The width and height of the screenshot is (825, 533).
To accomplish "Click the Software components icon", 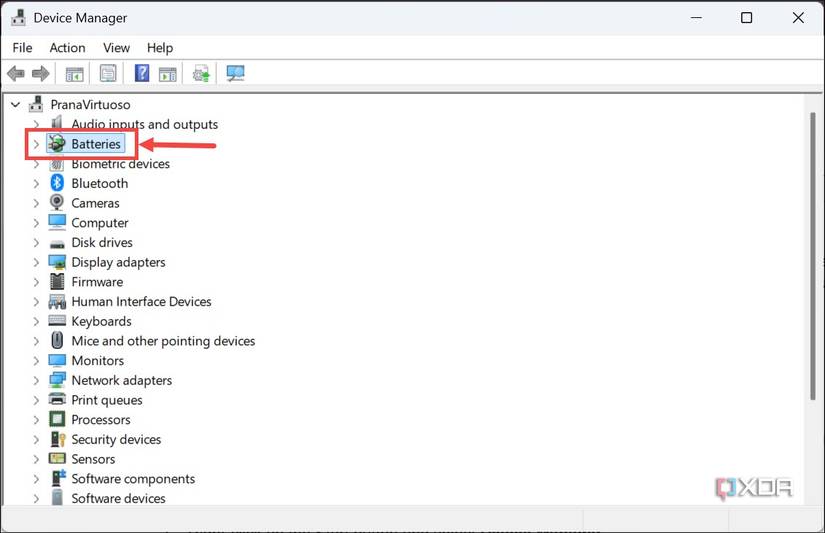I will click(x=58, y=478).
